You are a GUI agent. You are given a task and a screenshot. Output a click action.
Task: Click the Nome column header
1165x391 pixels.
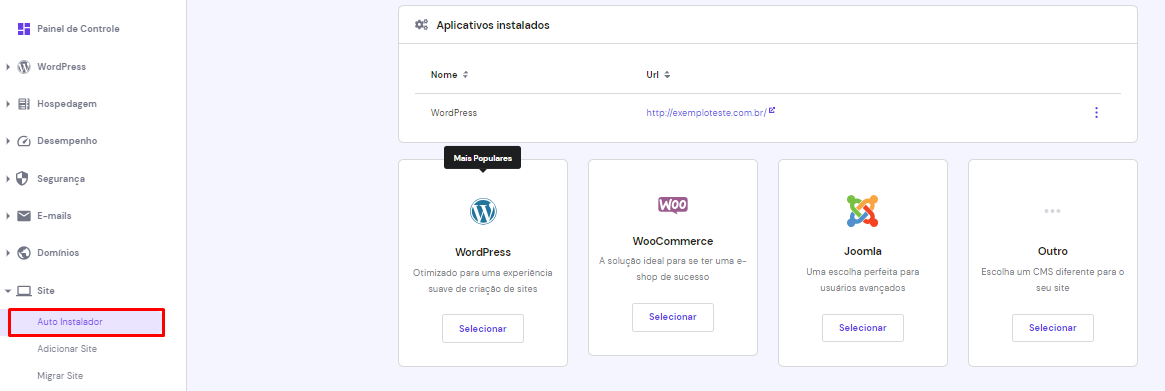tap(444, 74)
